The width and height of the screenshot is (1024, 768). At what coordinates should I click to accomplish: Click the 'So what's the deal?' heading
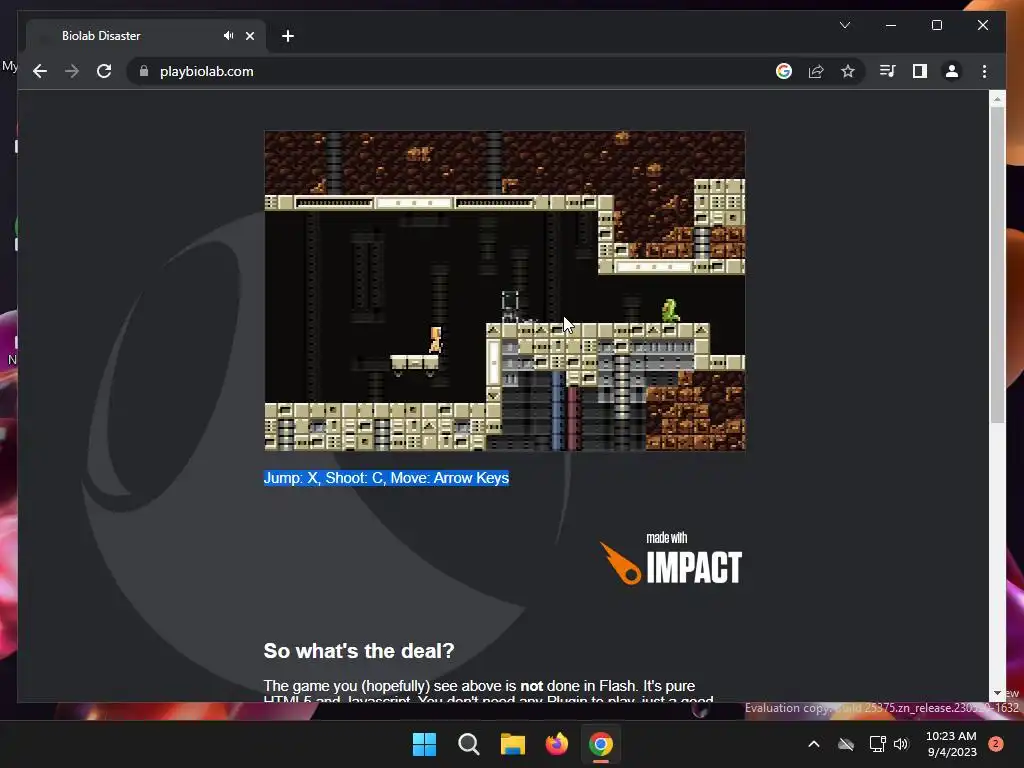(x=359, y=650)
